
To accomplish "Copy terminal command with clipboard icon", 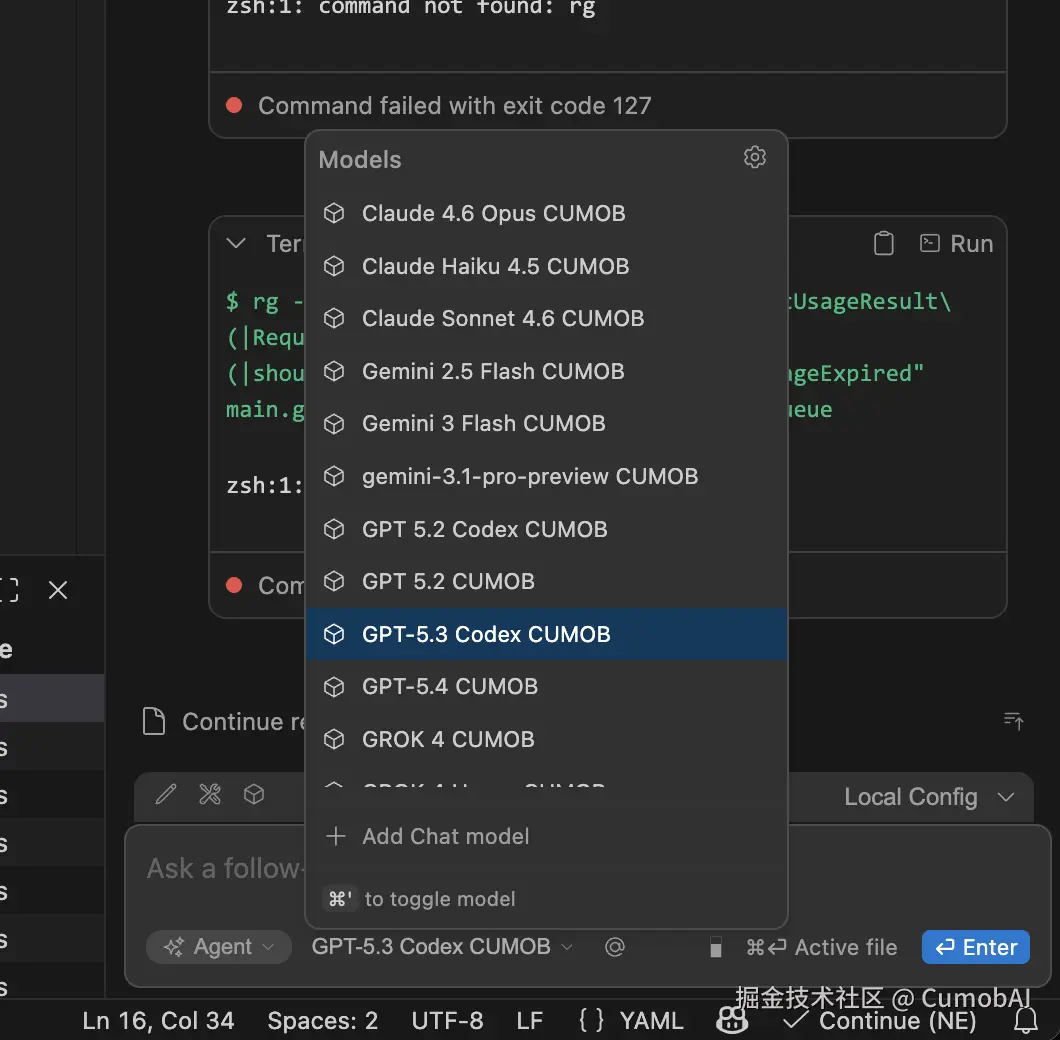I will 884,243.
